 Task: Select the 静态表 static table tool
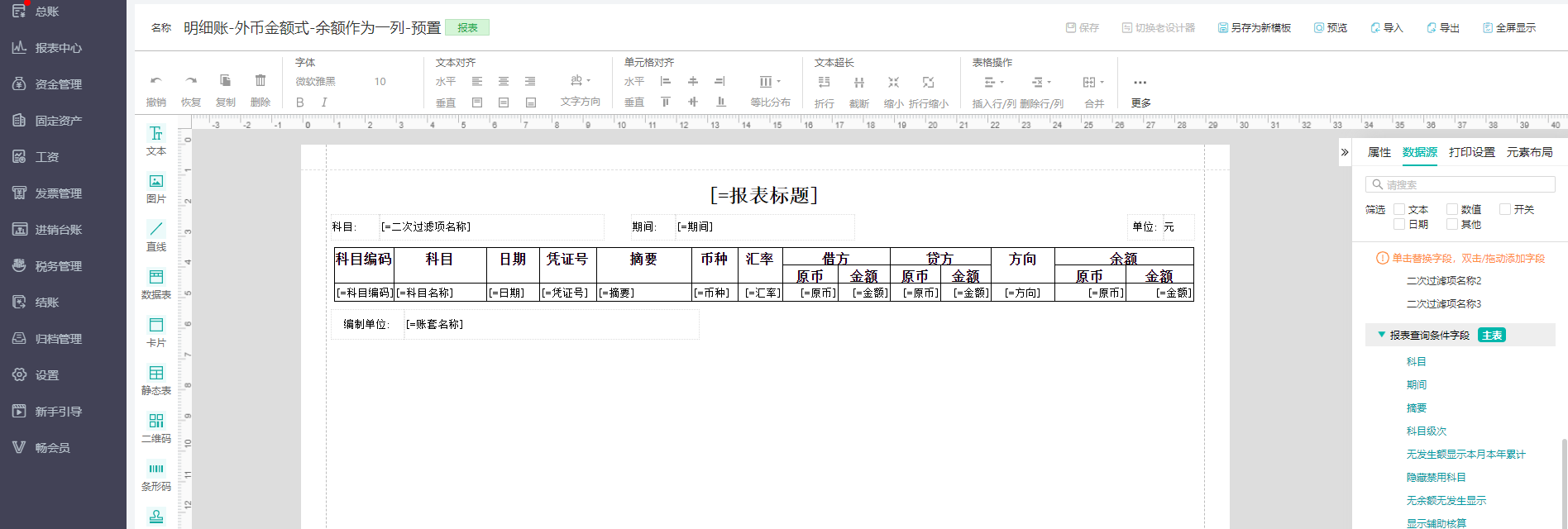[x=156, y=379]
